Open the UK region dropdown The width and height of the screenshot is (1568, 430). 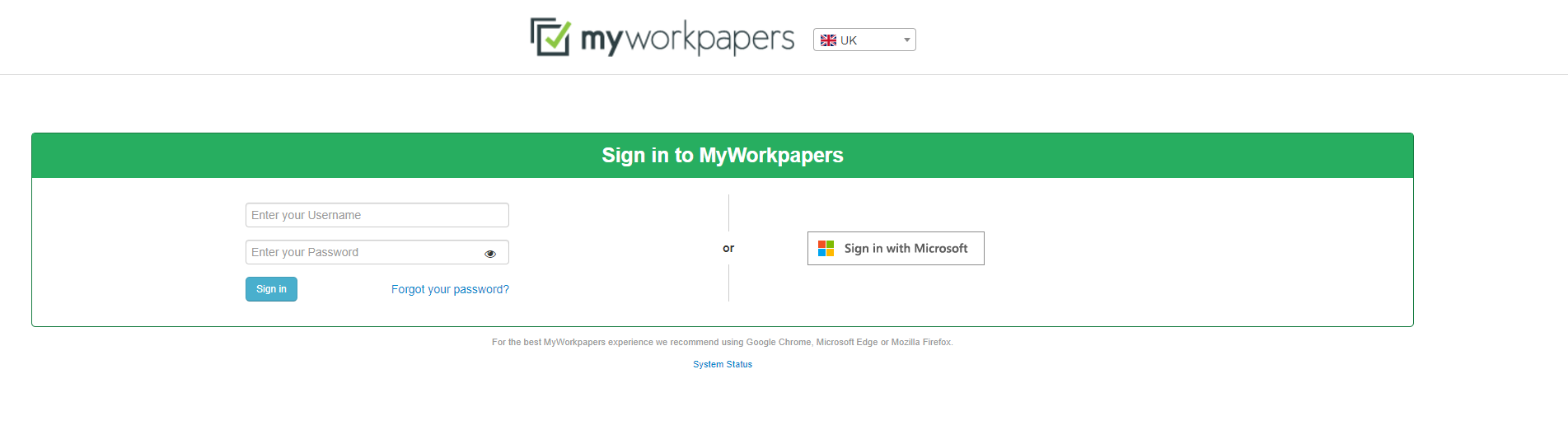tap(864, 40)
